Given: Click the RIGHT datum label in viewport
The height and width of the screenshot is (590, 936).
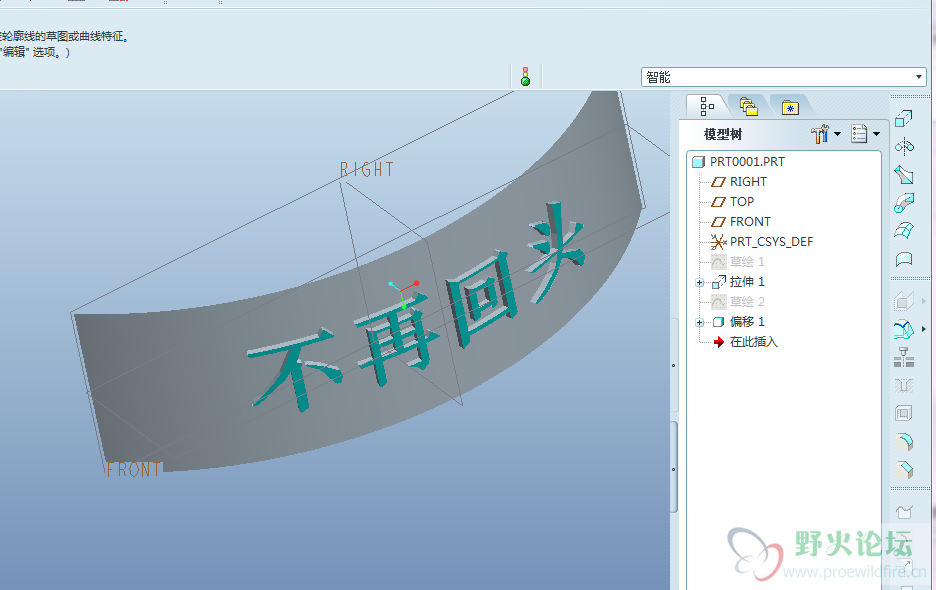Looking at the screenshot, I should [x=367, y=170].
